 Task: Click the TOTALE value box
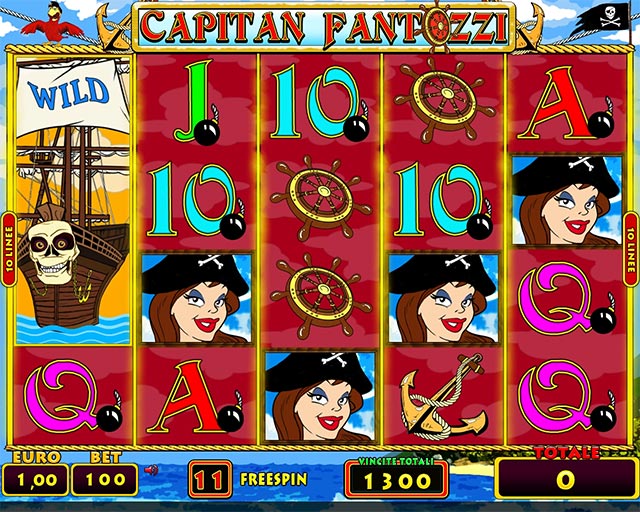(566, 479)
